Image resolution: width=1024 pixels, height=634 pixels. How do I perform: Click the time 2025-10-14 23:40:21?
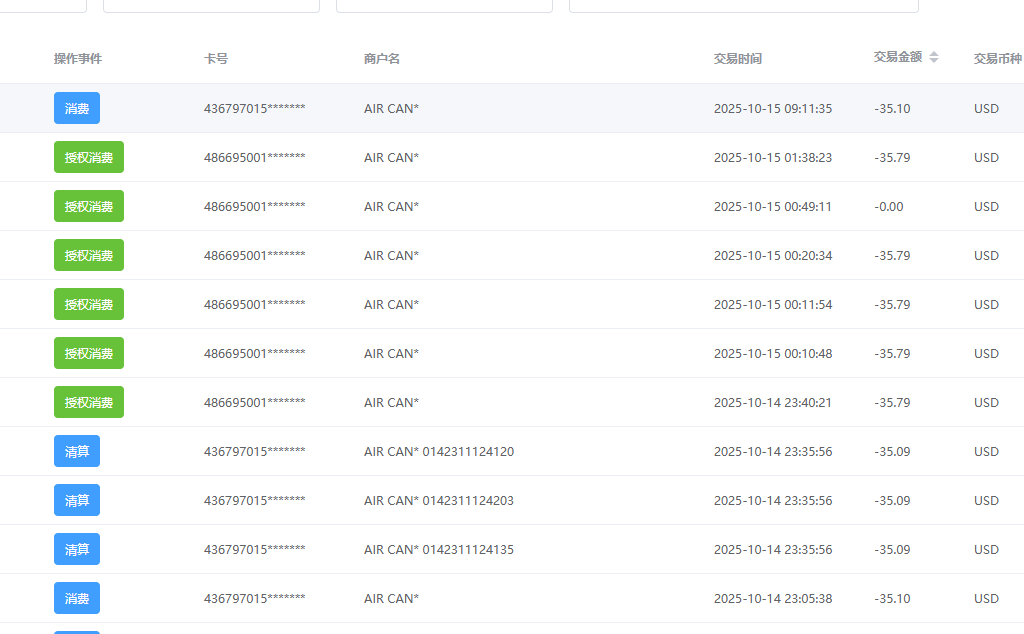click(773, 402)
